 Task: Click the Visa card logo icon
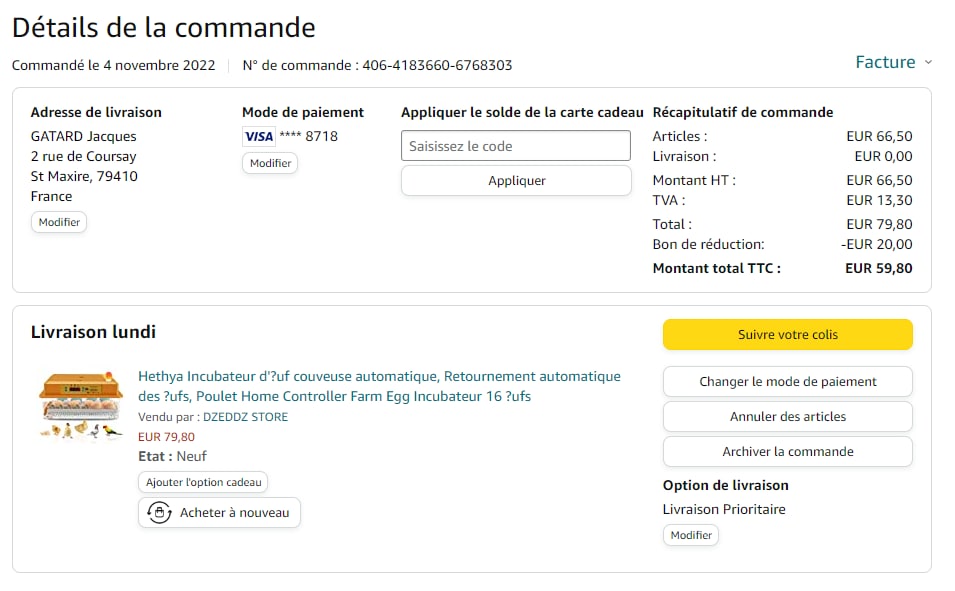pos(258,137)
